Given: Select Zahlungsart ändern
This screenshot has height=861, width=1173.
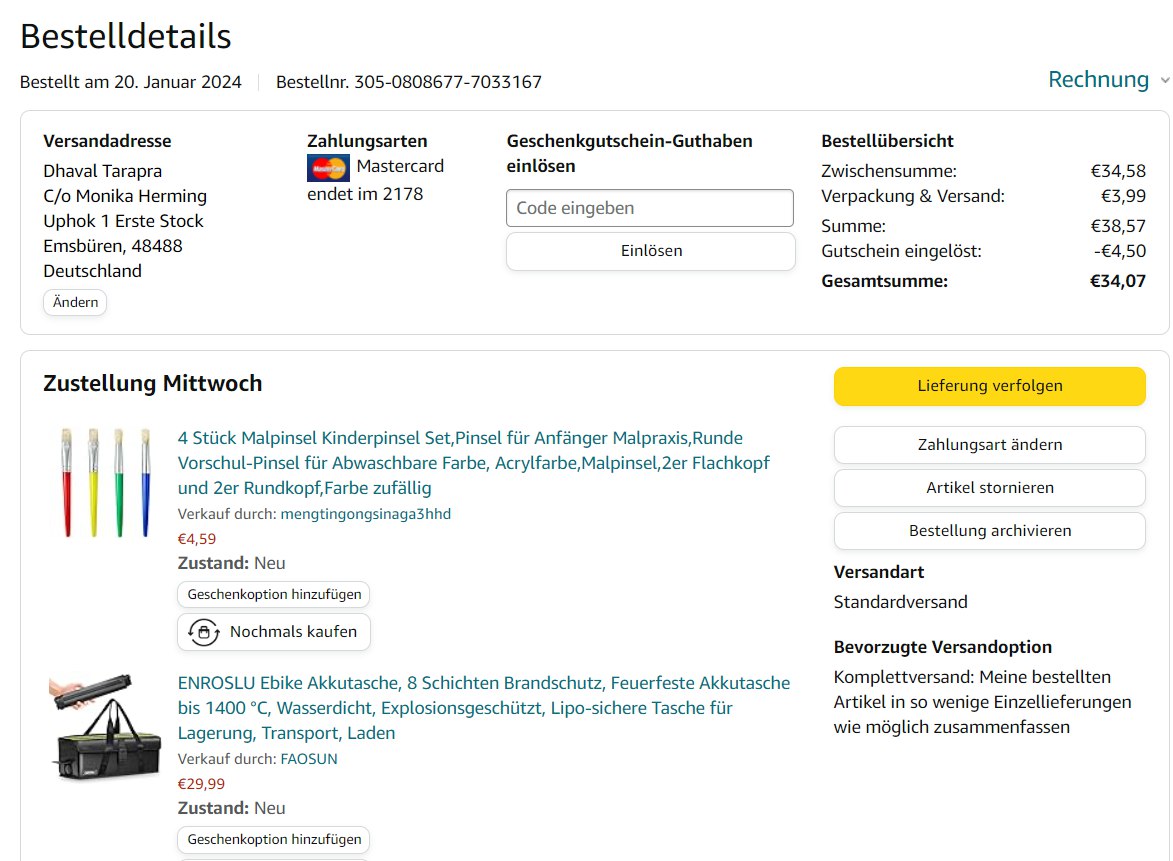Looking at the screenshot, I should 989,445.
